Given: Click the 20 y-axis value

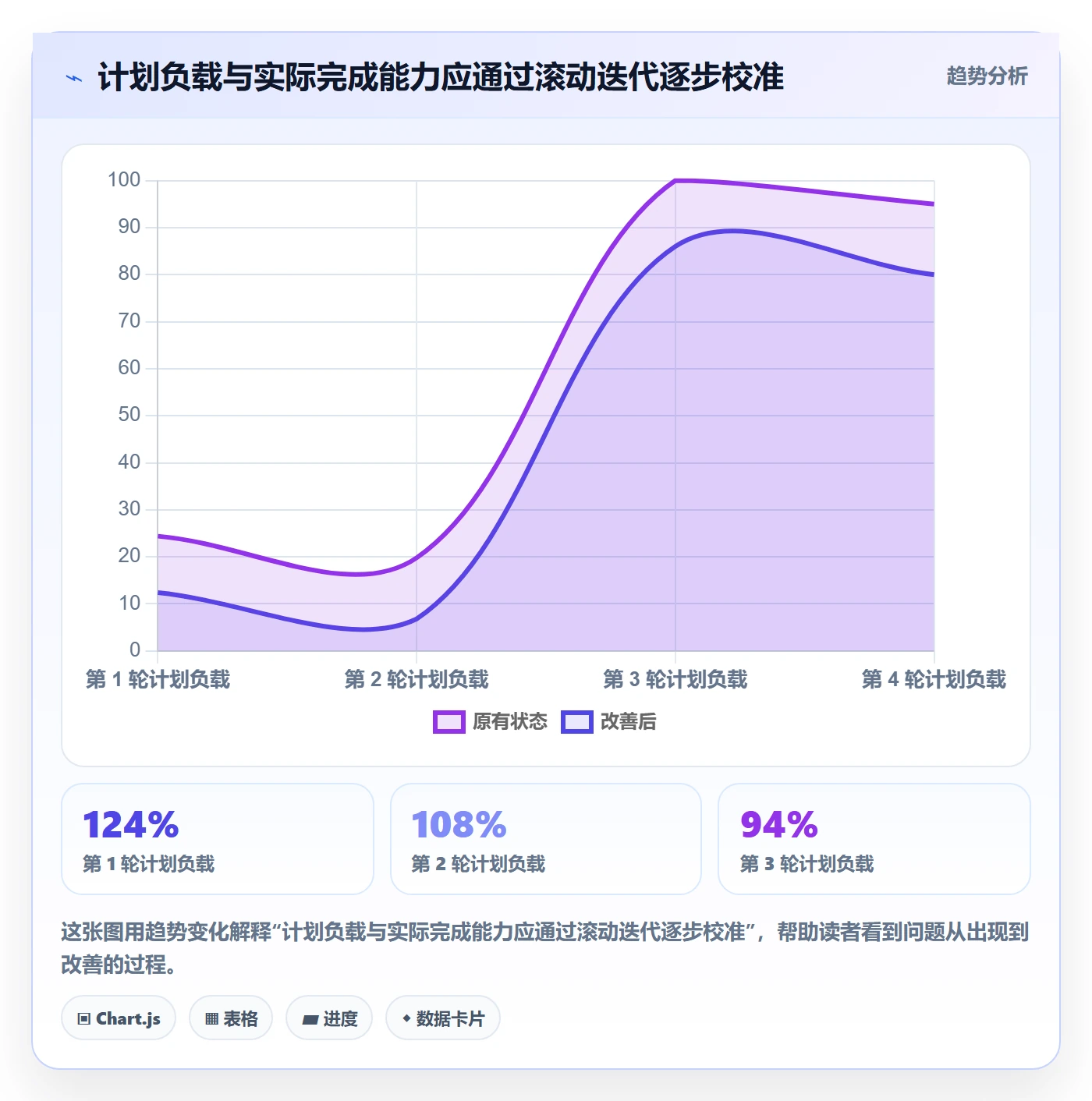Looking at the screenshot, I should tap(129, 556).
